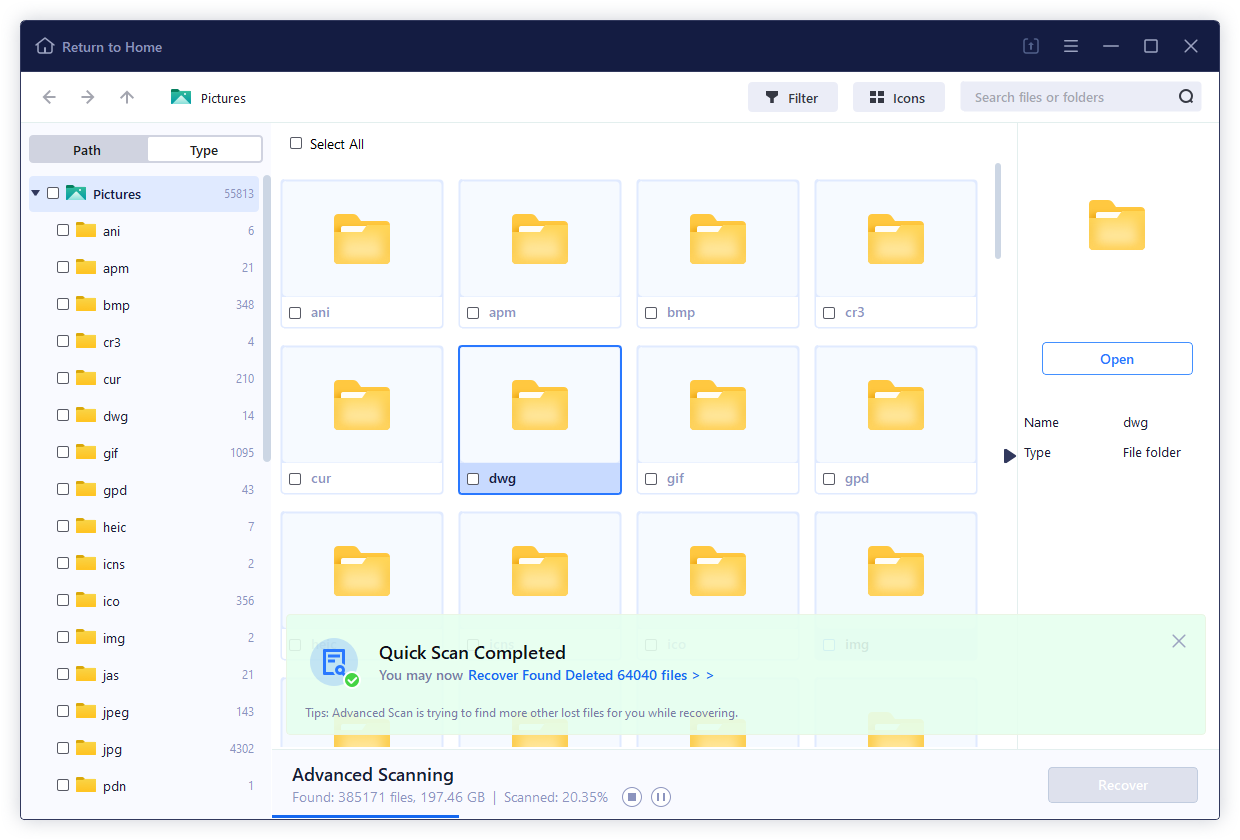The width and height of the screenshot is (1240, 840).
Task: Switch to the Type tab
Action: (x=204, y=148)
